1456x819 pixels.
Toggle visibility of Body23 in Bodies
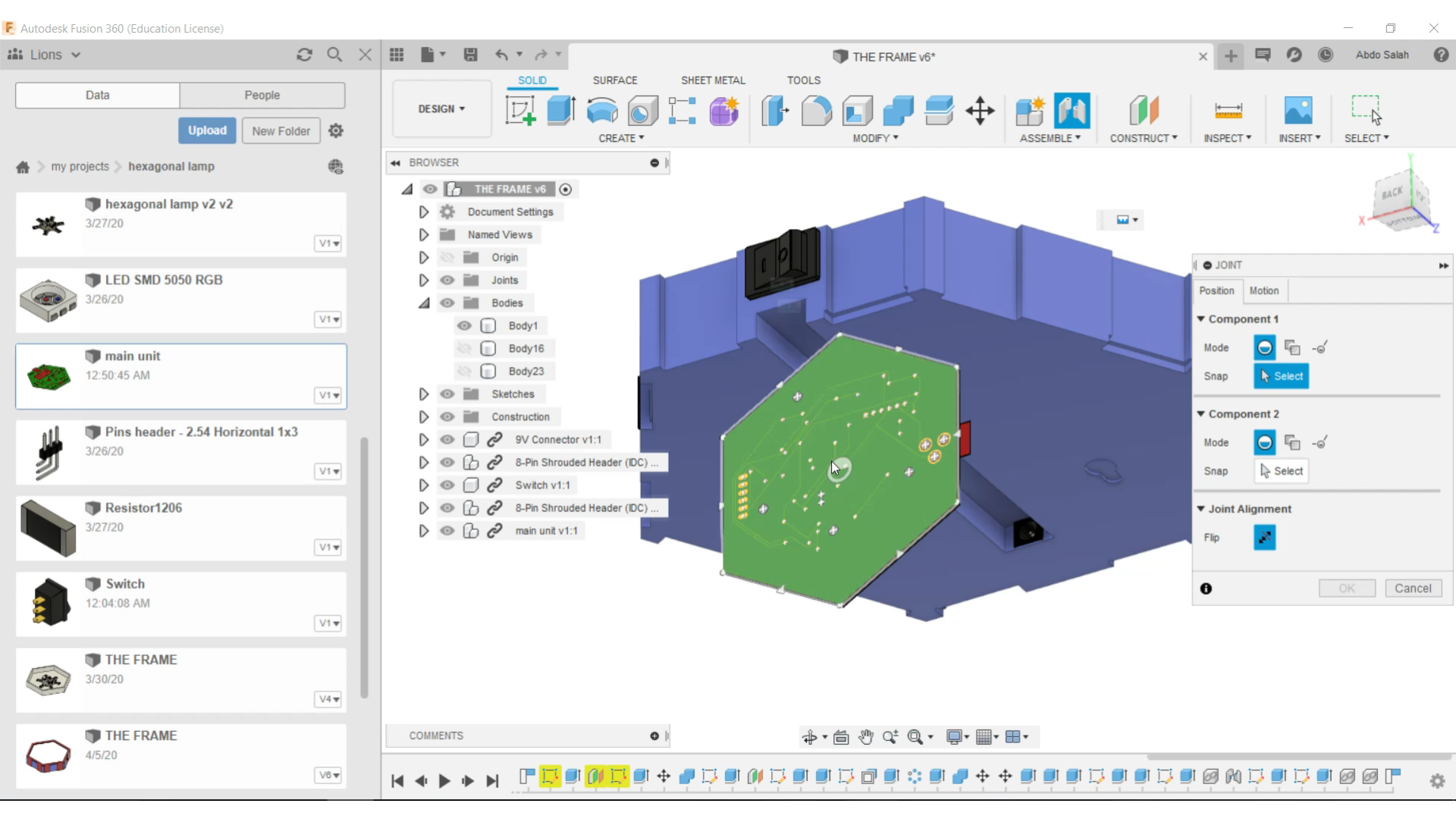pyautogui.click(x=465, y=371)
